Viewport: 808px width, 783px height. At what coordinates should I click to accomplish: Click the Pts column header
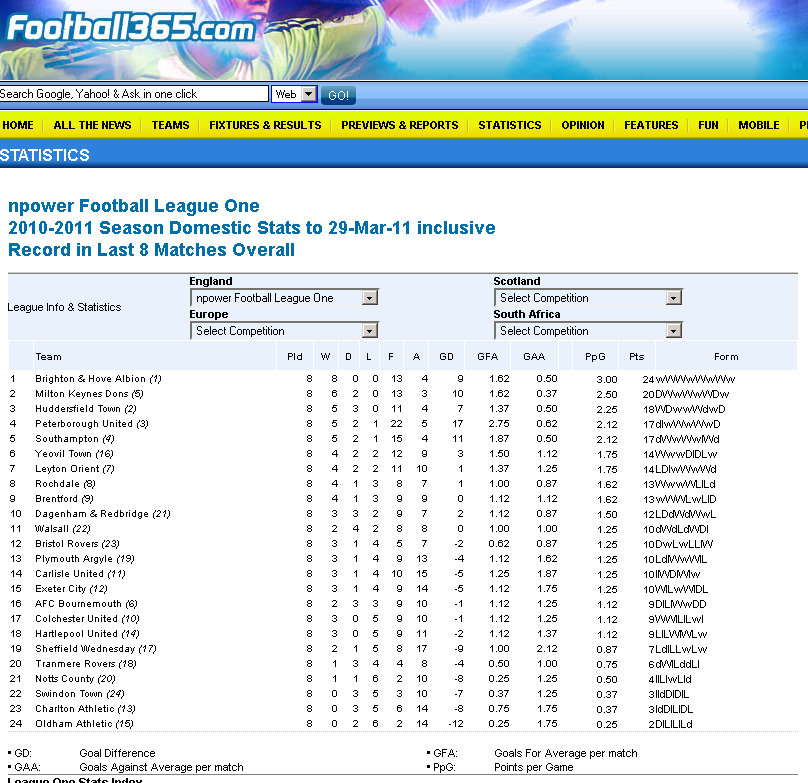tap(636, 357)
